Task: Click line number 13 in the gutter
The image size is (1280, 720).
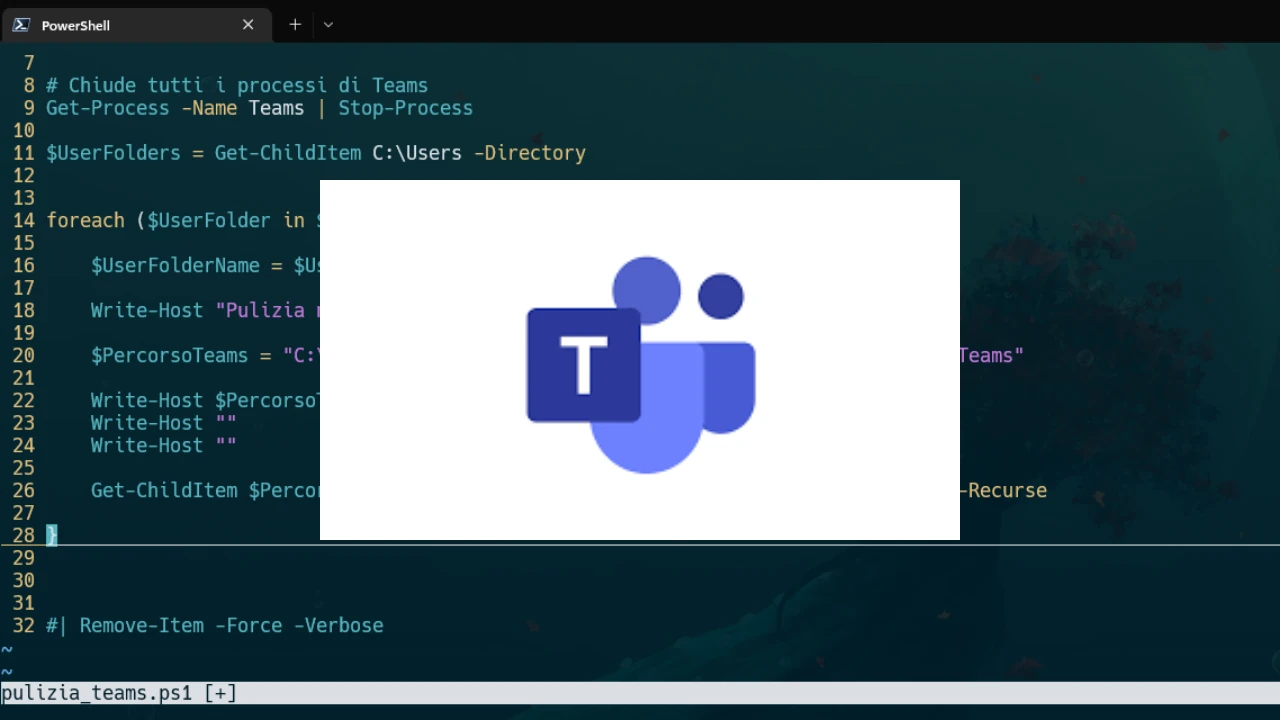Action: click(x=24, y=198)
